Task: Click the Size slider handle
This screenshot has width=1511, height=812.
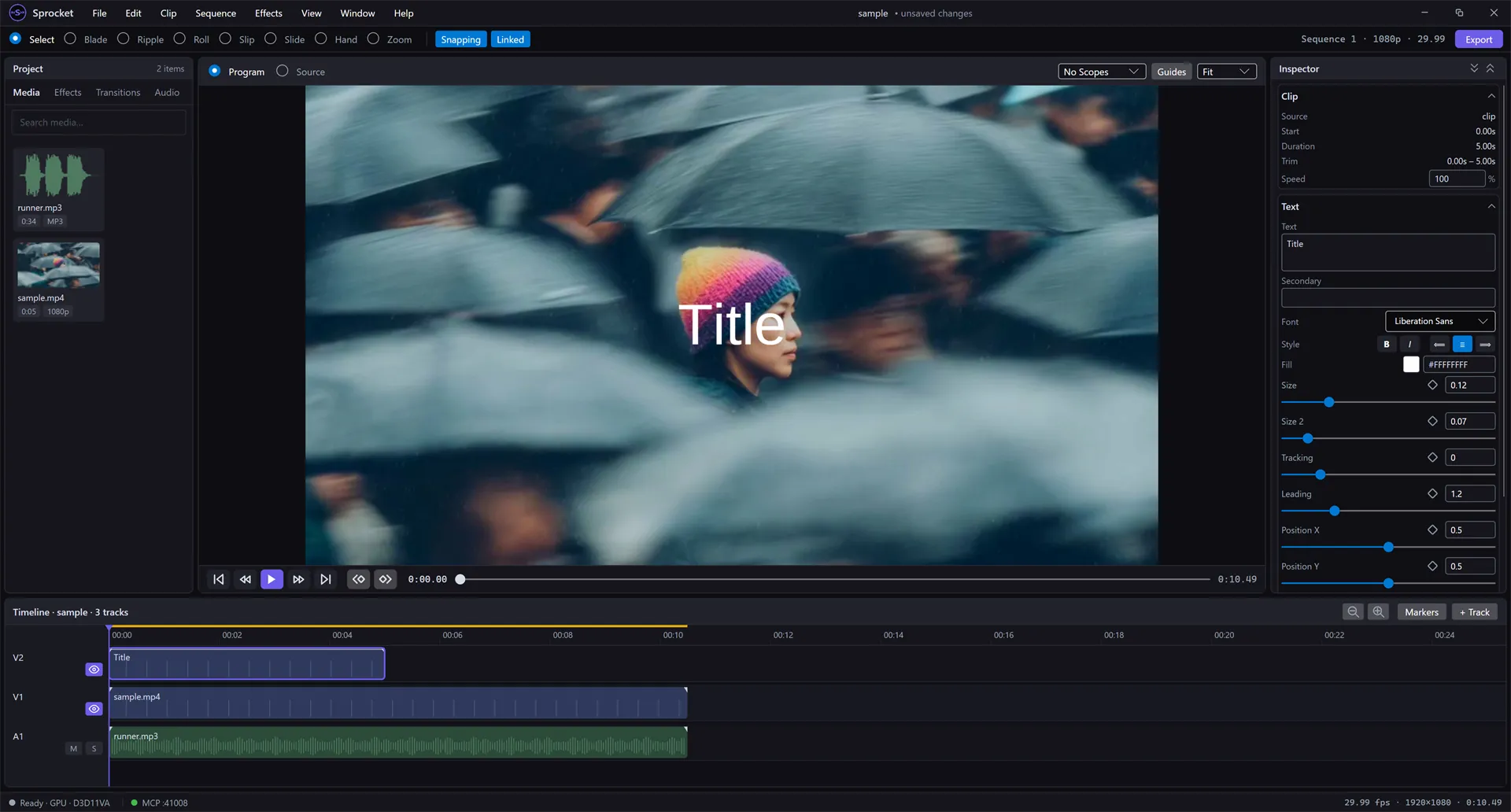Action: (x=1329, y=402)
